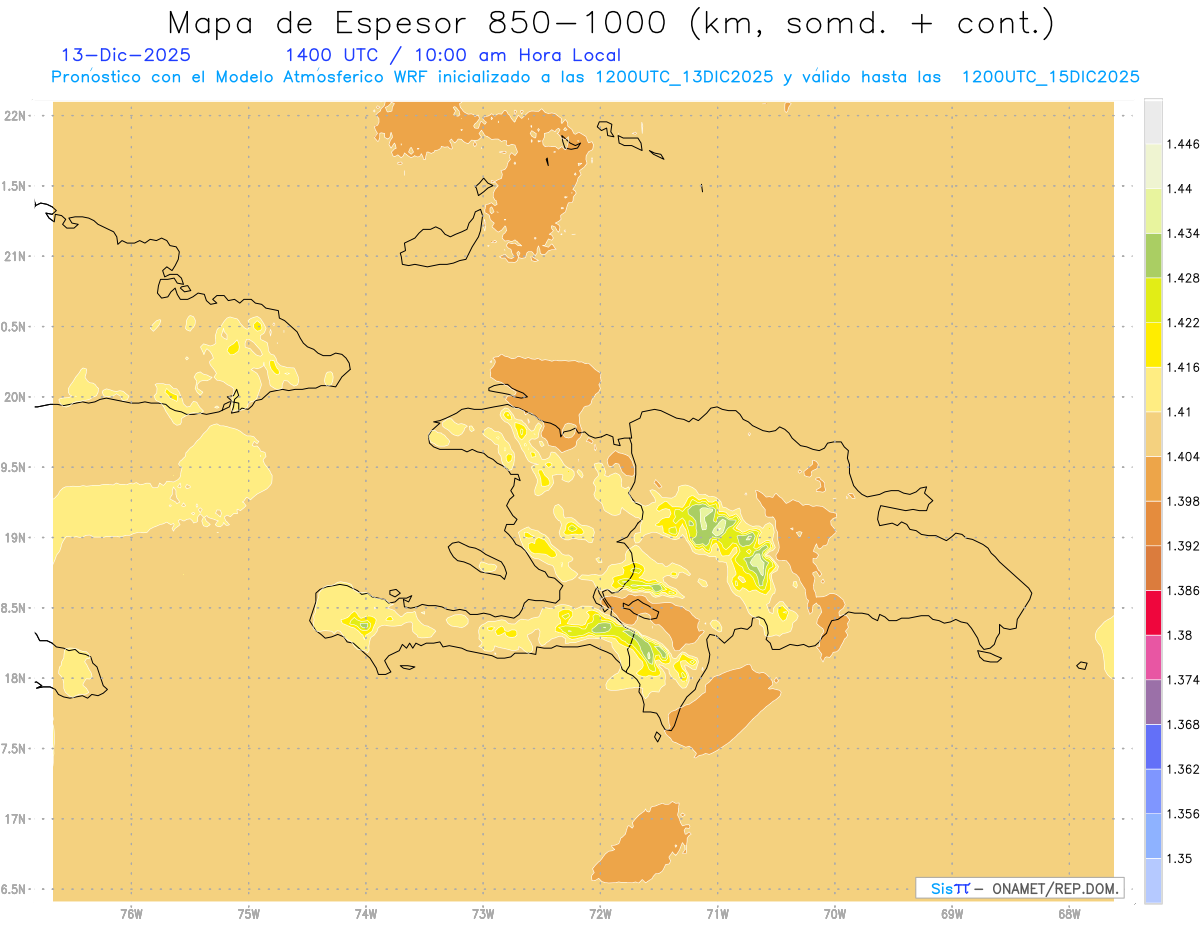Pick the pink swatch between 1.374 and 1.38
1200x927 pixels.
tap(1153, 658)
